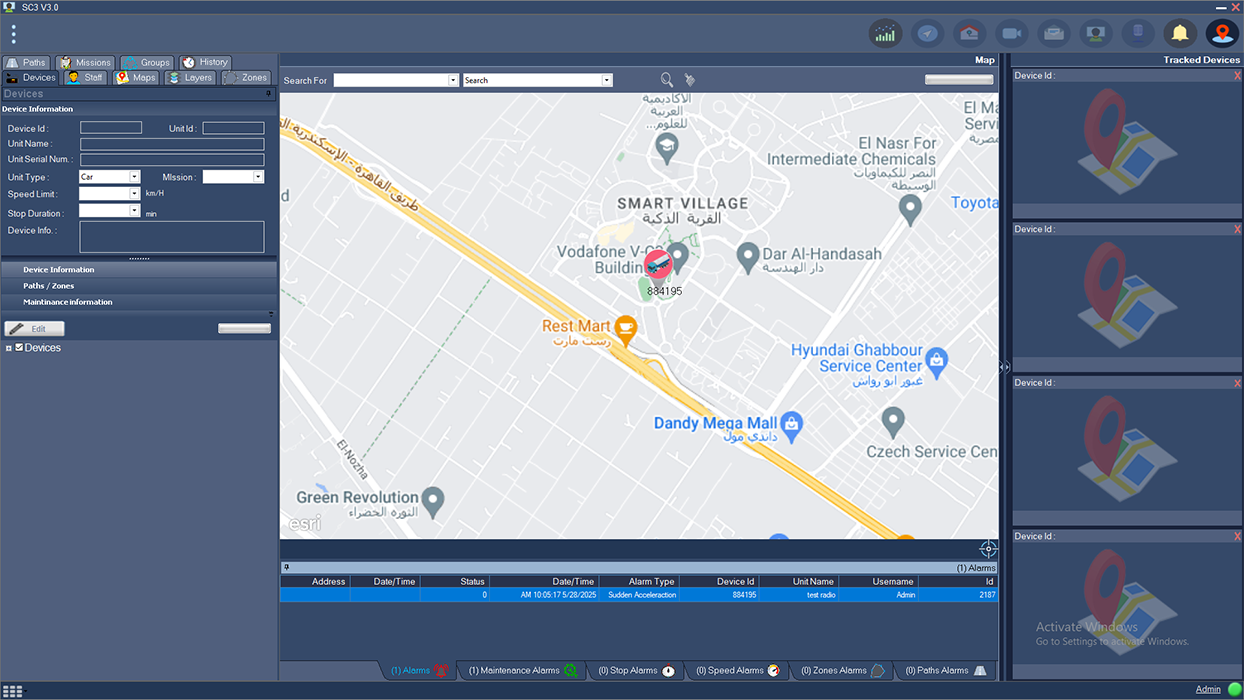Screen dimensions: 1244x700
Task: Pin the Devices panel with pushpin icon
Action: point(268,94)
